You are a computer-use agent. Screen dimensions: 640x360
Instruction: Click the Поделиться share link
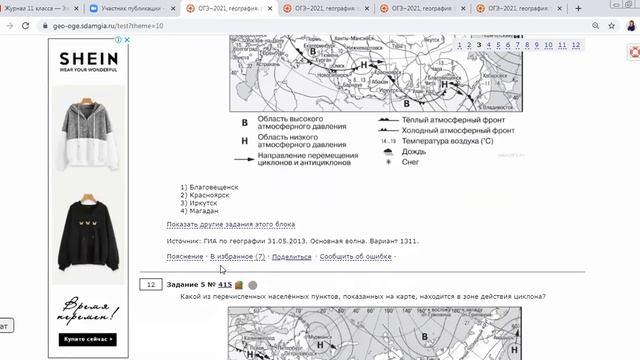click(x=291, y=256)
